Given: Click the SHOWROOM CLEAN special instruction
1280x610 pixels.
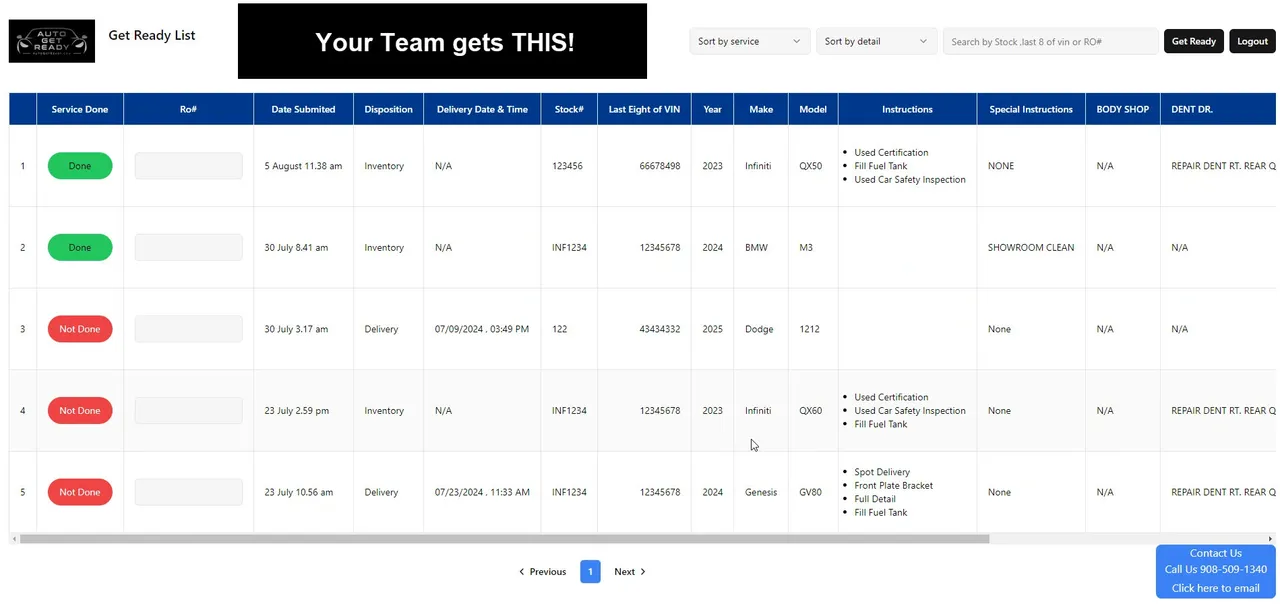Looking at the screenshot, I should pos(1031,247).
